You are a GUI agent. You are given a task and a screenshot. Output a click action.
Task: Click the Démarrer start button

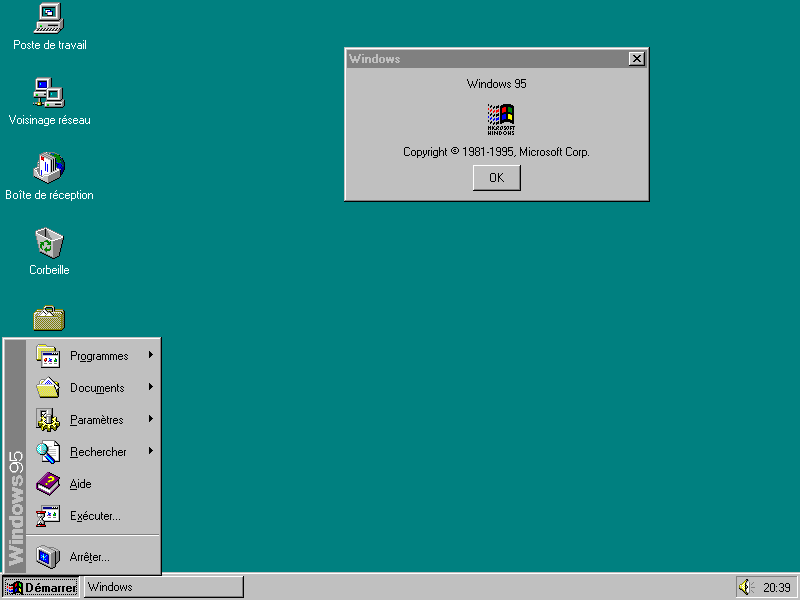point(40,587)
